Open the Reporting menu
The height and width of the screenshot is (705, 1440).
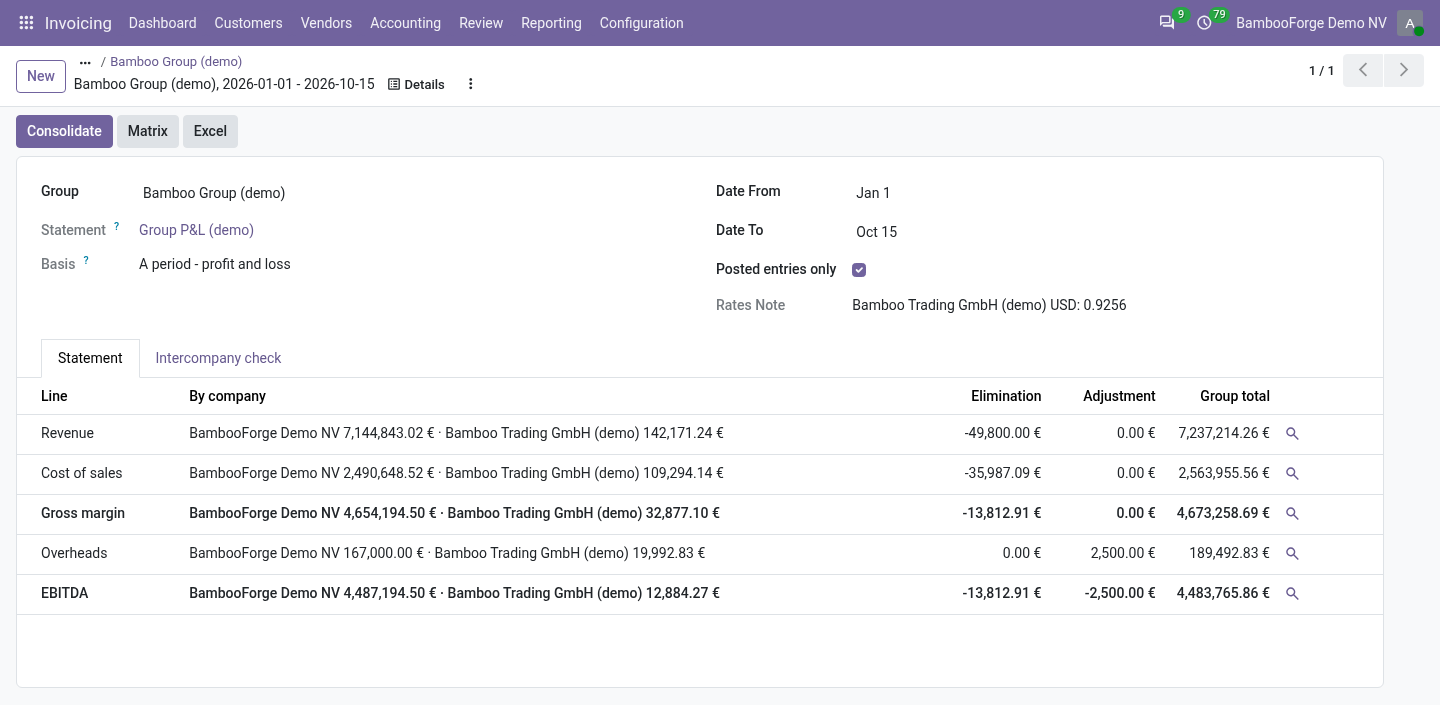tap(551, 23)
